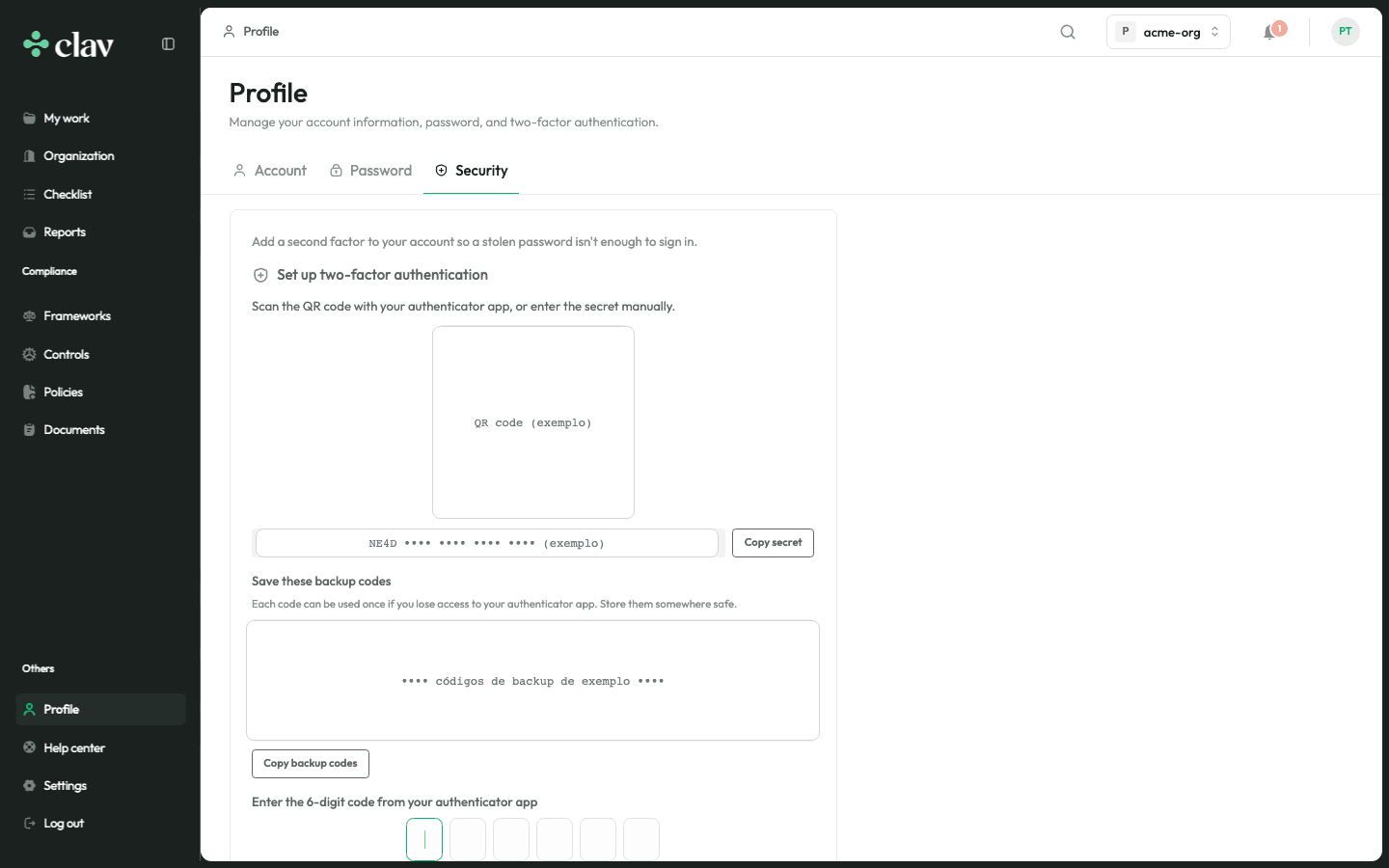
Task: Click the backup codes box
Action: tap(532, 681)
